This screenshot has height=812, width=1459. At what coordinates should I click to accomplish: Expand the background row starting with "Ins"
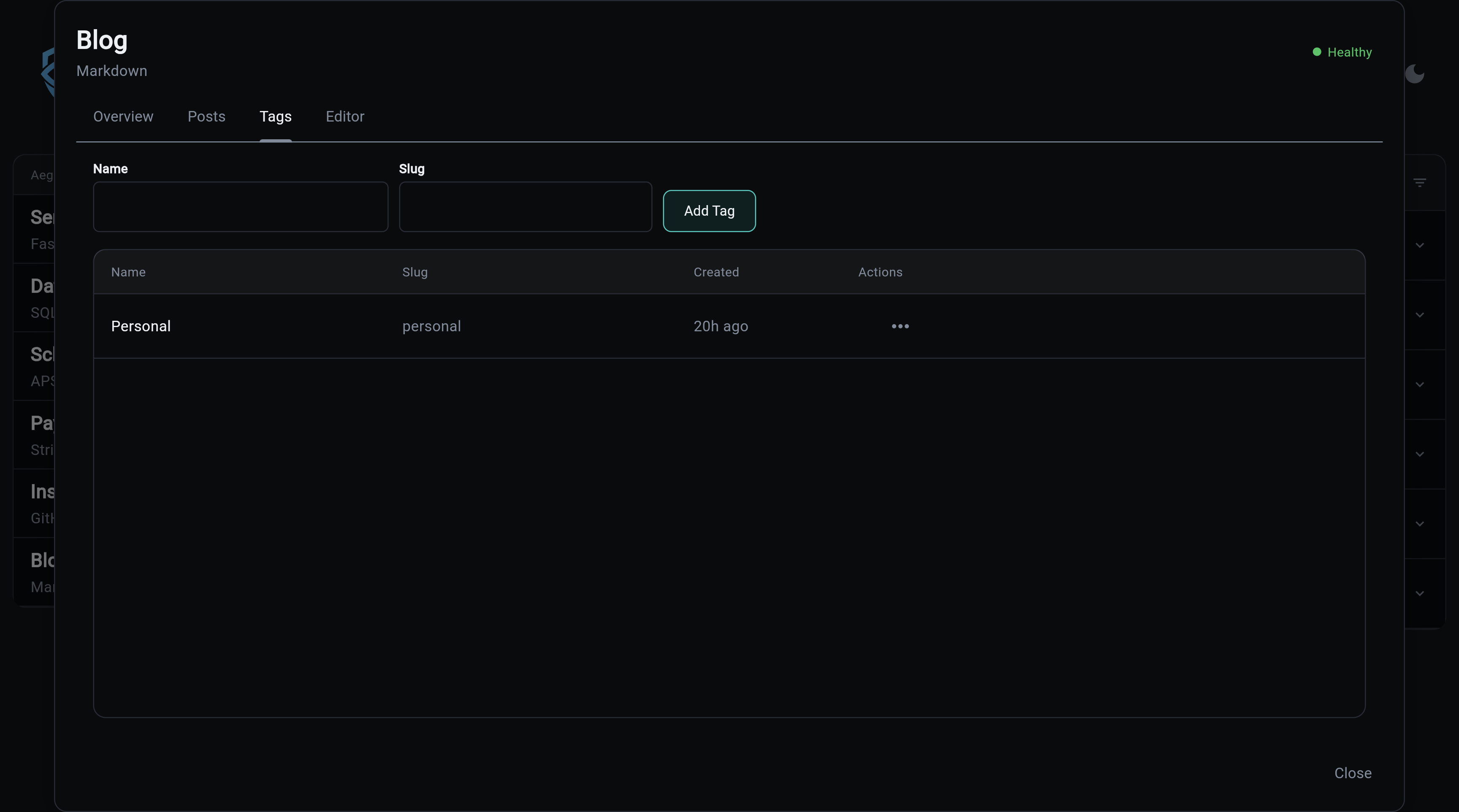click(x=1419, y=524)
